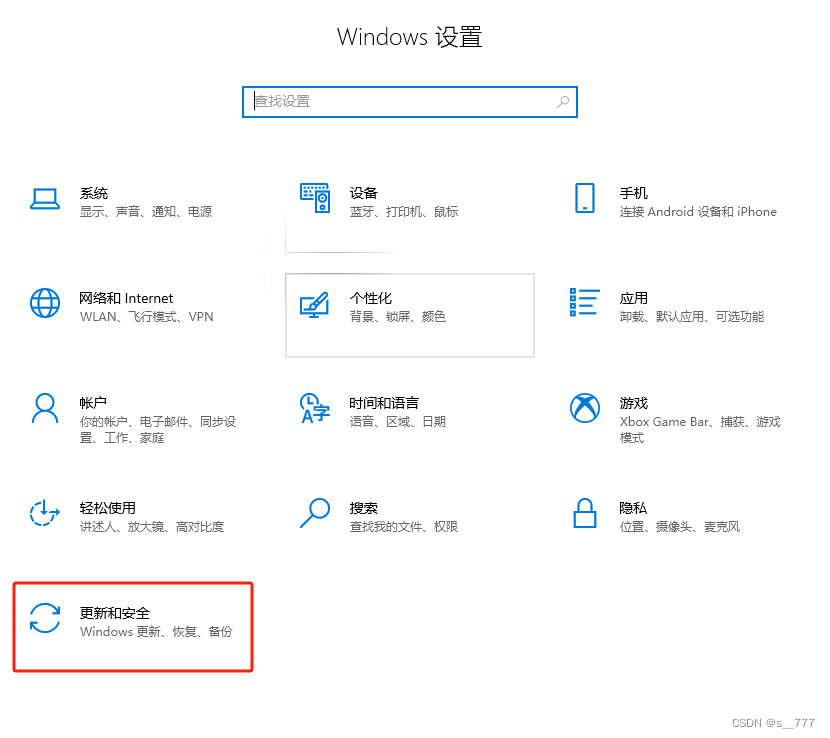This screenshot has height=738, width=830.
Task: Click the 隐私 padlock icon
Action: click(584, 513)
